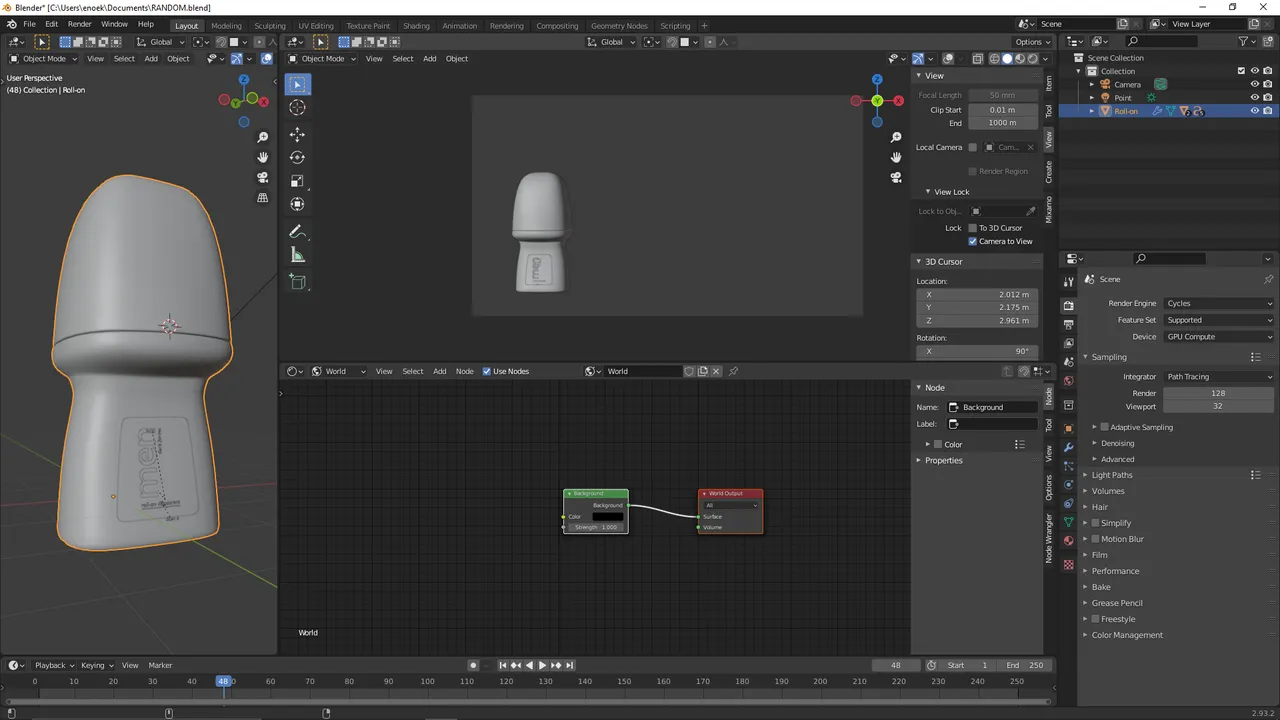The image size is (1280, 720).
Task: Jump to the end frame
Action: [570, 665]
